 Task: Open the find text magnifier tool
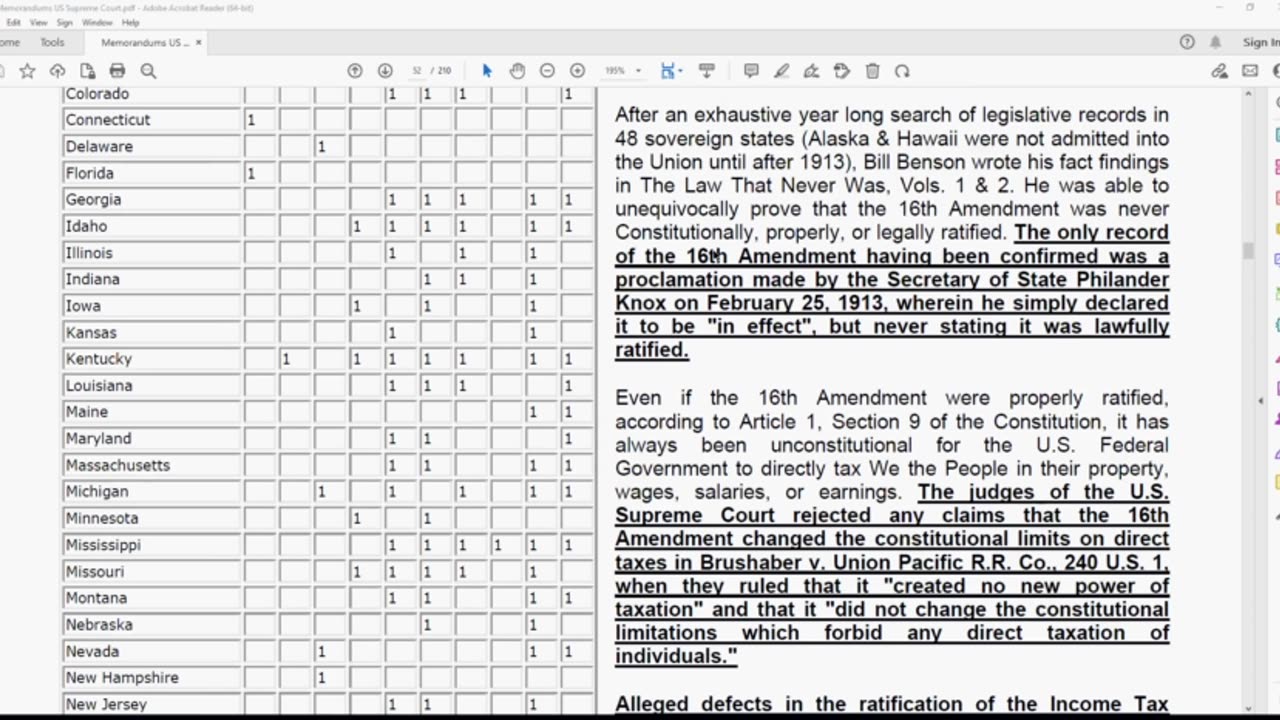[x=148, y=71]
